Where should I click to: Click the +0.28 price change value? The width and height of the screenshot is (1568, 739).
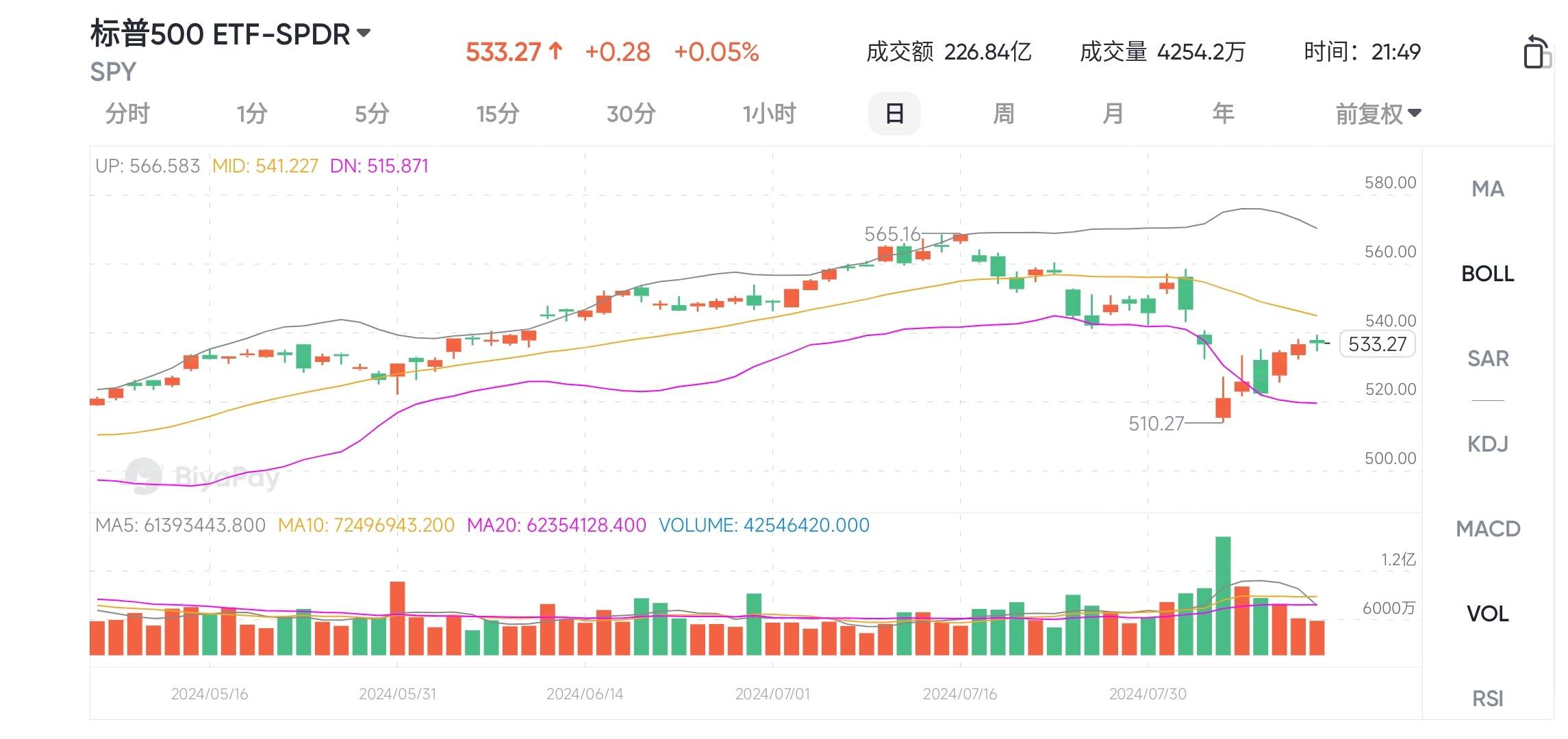[x=618, y=52]
